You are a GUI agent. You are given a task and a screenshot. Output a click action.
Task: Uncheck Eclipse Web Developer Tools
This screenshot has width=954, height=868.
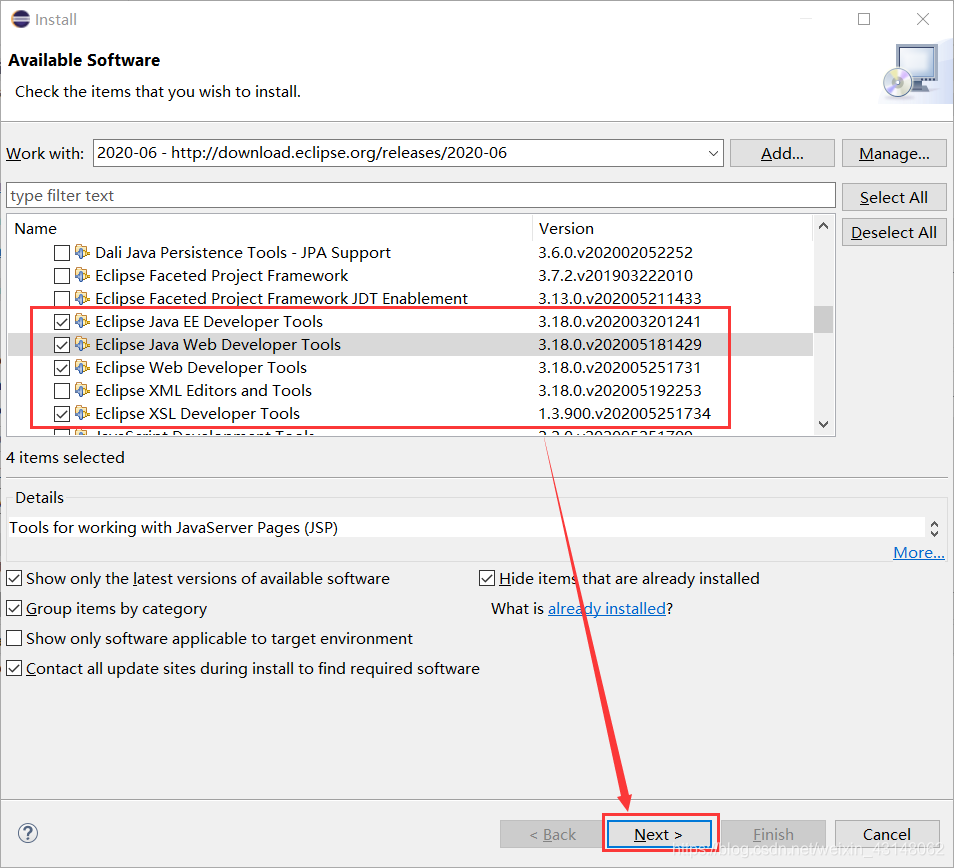[x=61, y=368]
